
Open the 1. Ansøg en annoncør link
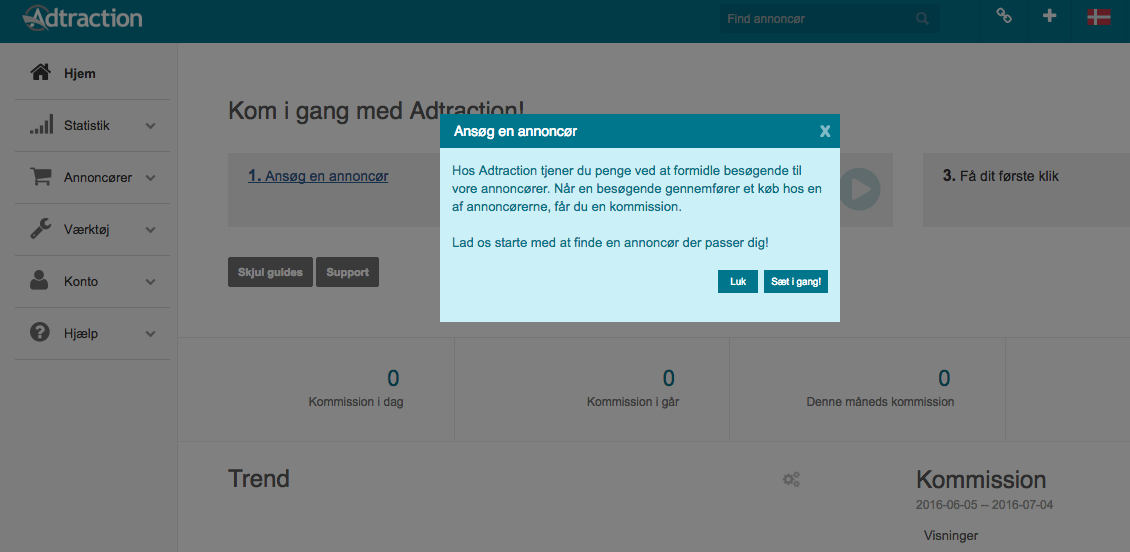click(318, 176)
